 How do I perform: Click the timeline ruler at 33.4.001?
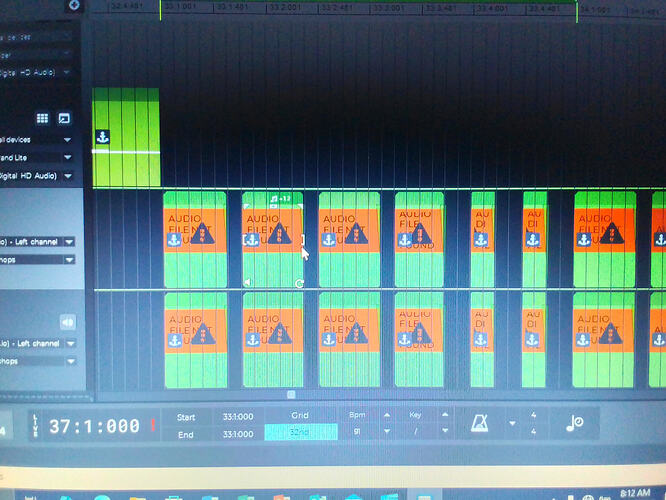492,8
